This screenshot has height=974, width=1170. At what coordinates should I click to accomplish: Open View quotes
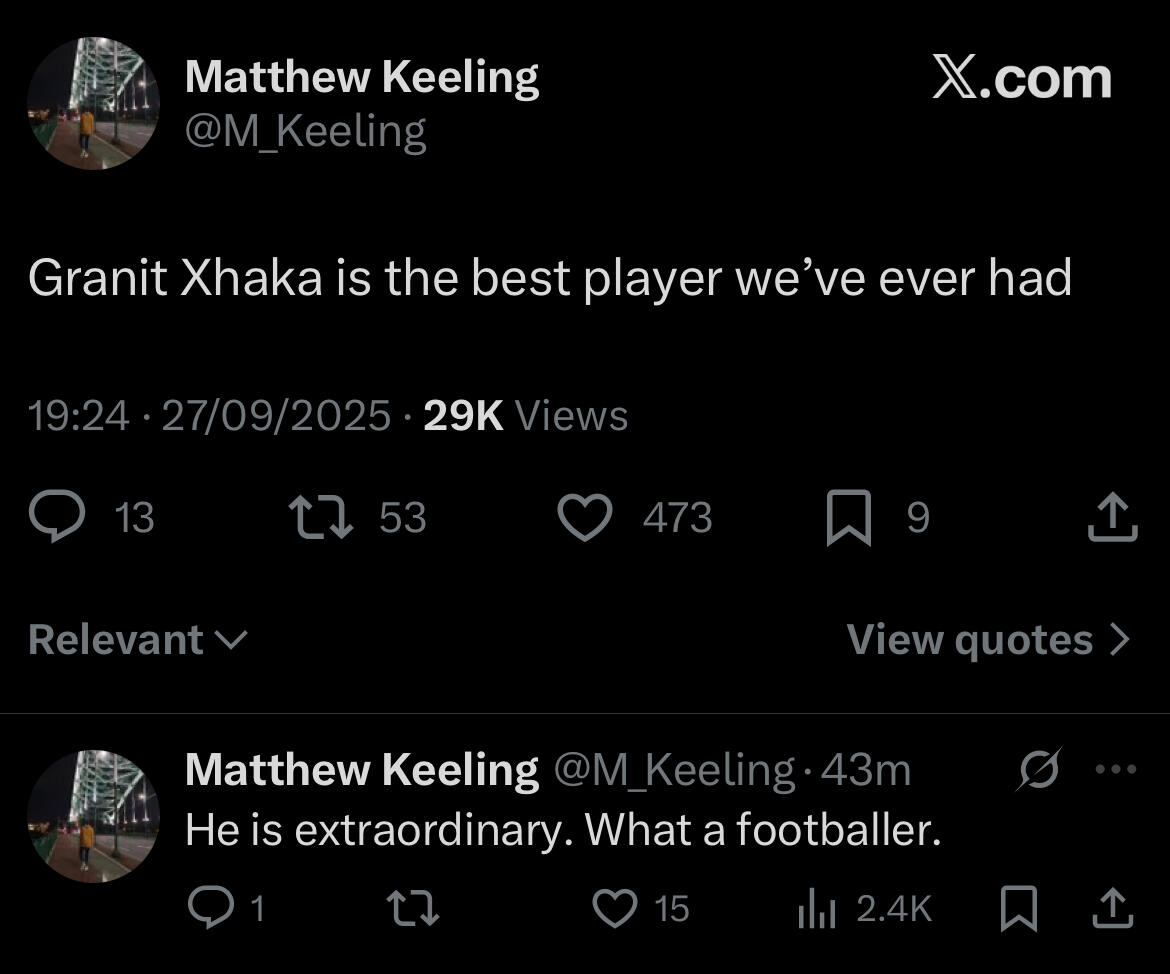(x=988, y=640)
